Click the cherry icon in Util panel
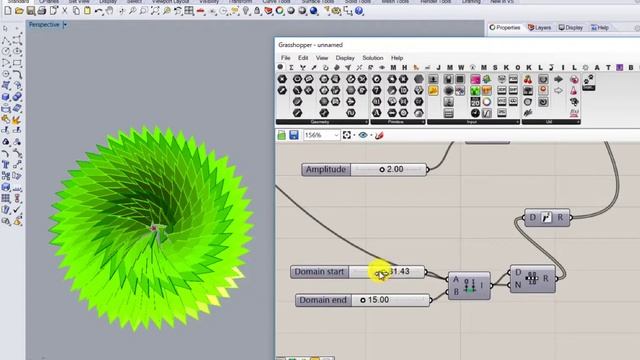 click(528, 79)
